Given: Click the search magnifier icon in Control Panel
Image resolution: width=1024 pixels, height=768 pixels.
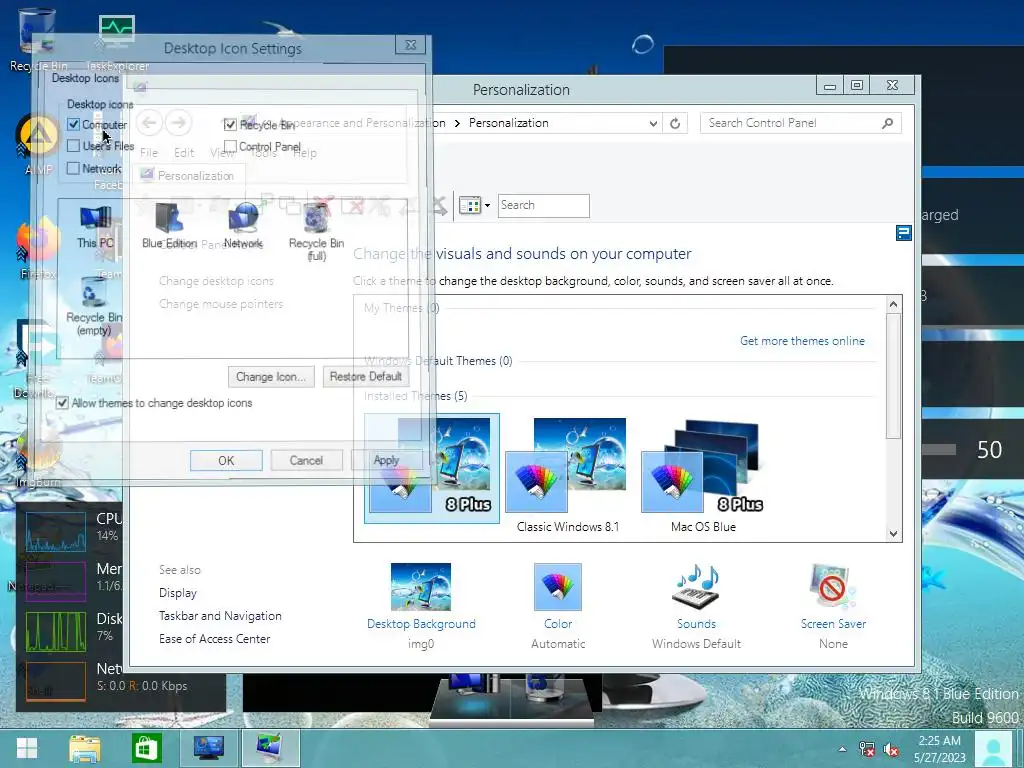Looking at the screenshot, I should coord(888,123).
